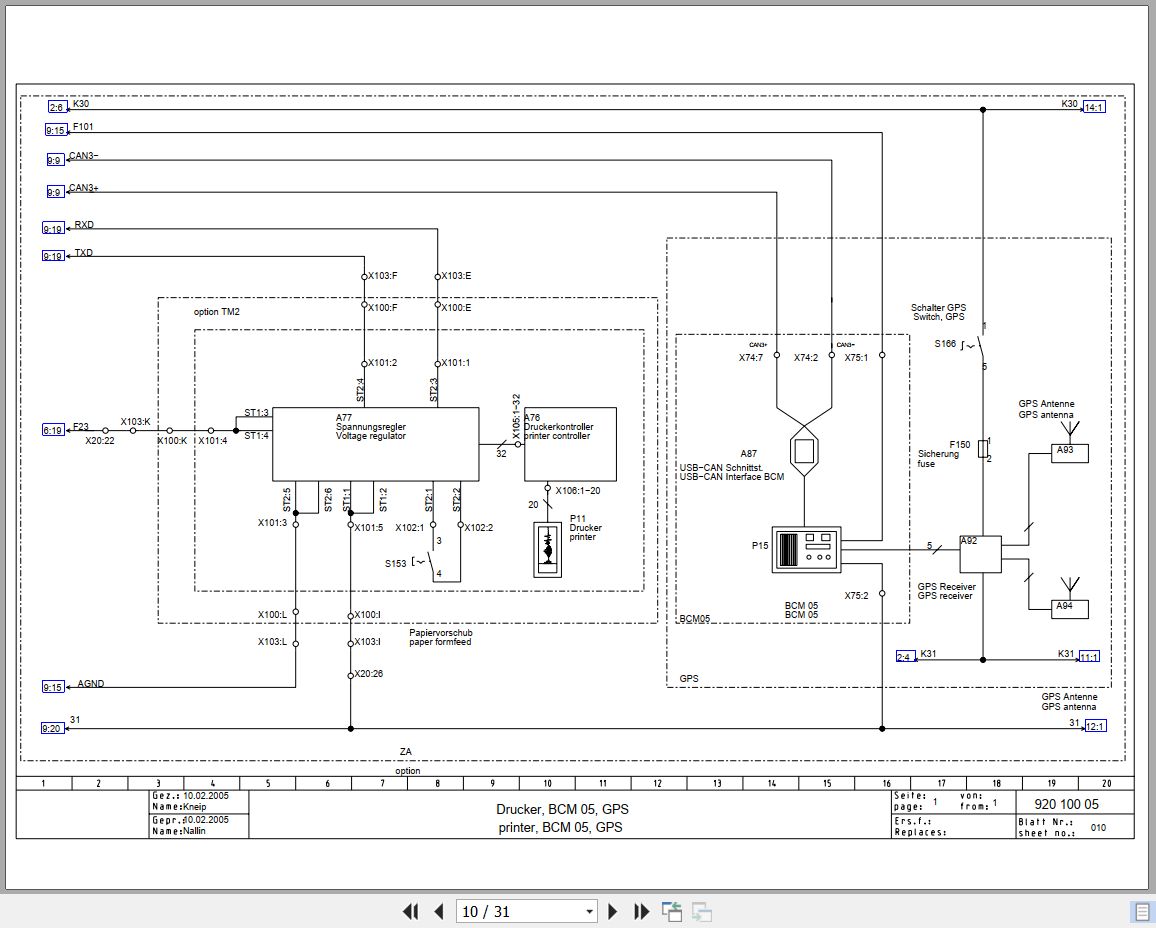Go to the next page

pos(613,912)
